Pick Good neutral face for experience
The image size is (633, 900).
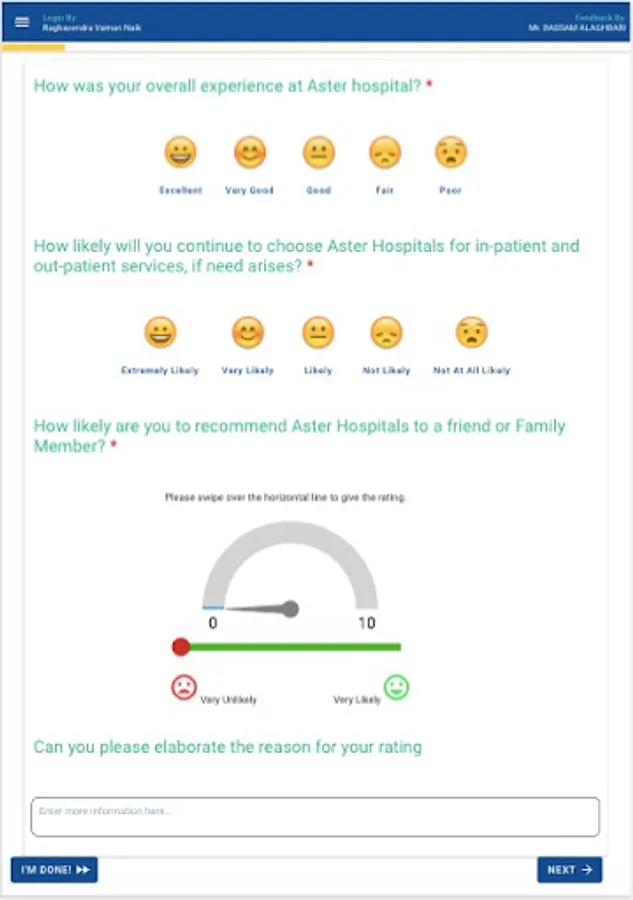point(319,153)
